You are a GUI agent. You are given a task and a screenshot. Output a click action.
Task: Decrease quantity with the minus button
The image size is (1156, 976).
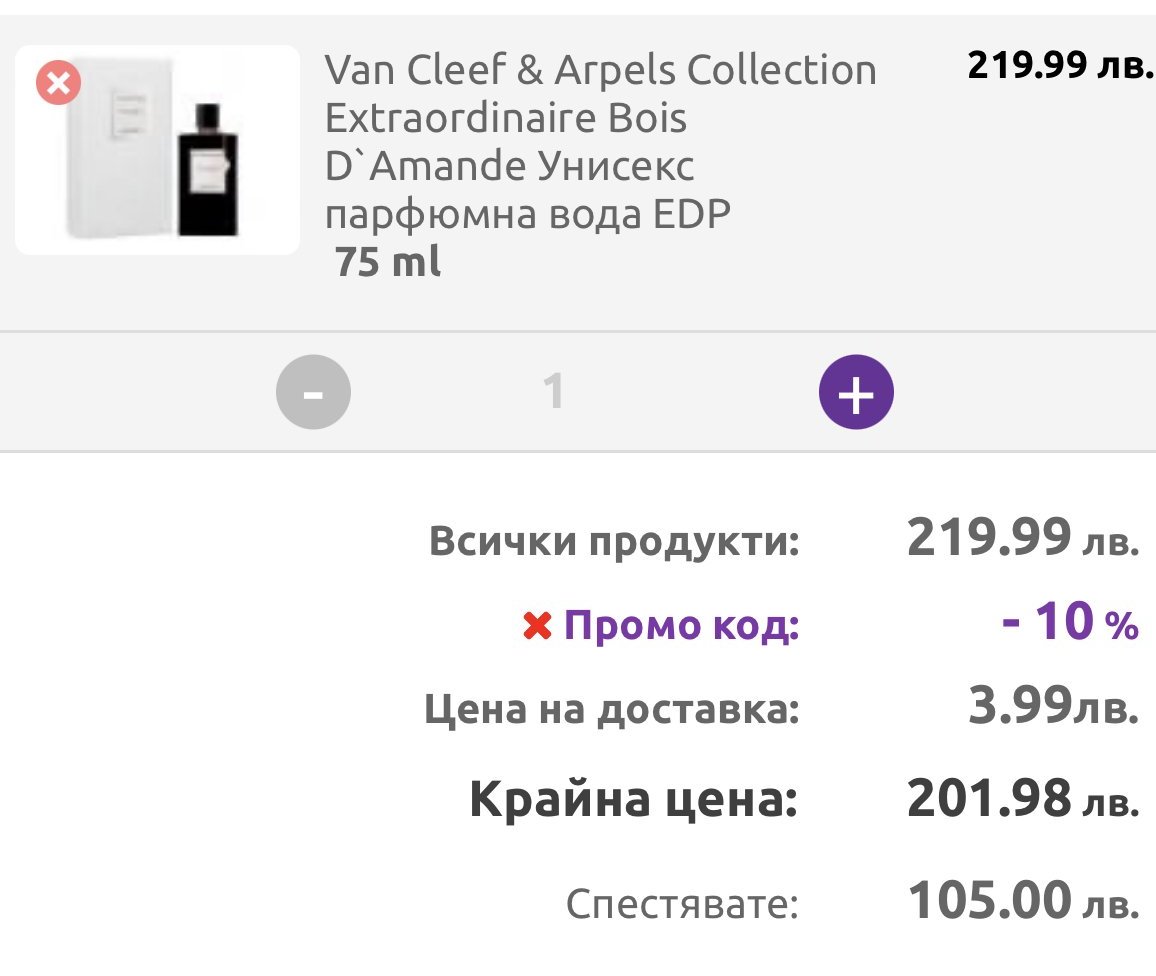(x=313, y=392)
